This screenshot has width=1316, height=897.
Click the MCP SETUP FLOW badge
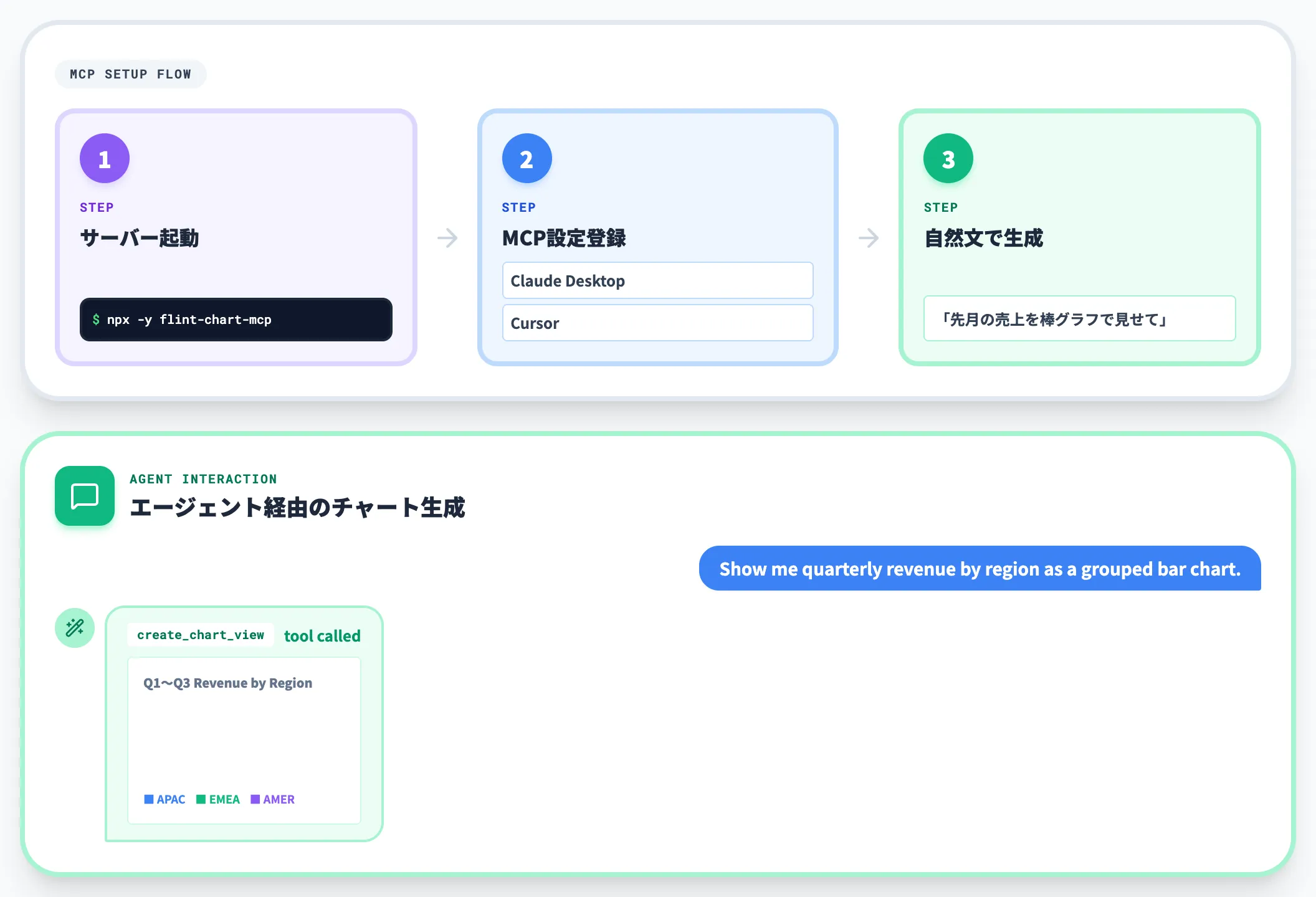coord(131,74)
